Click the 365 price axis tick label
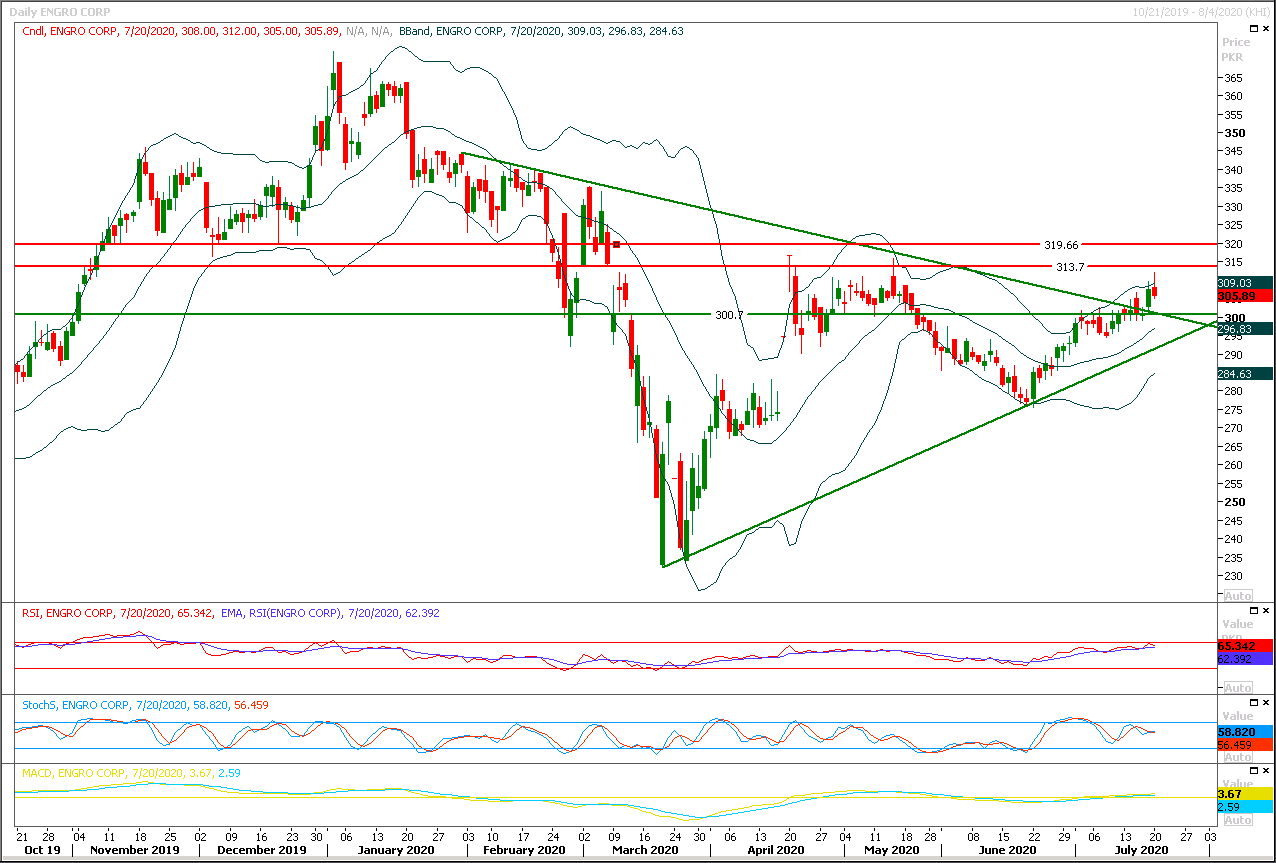The width and height of the screenshot is (1276, 863). click(1233, 78)
